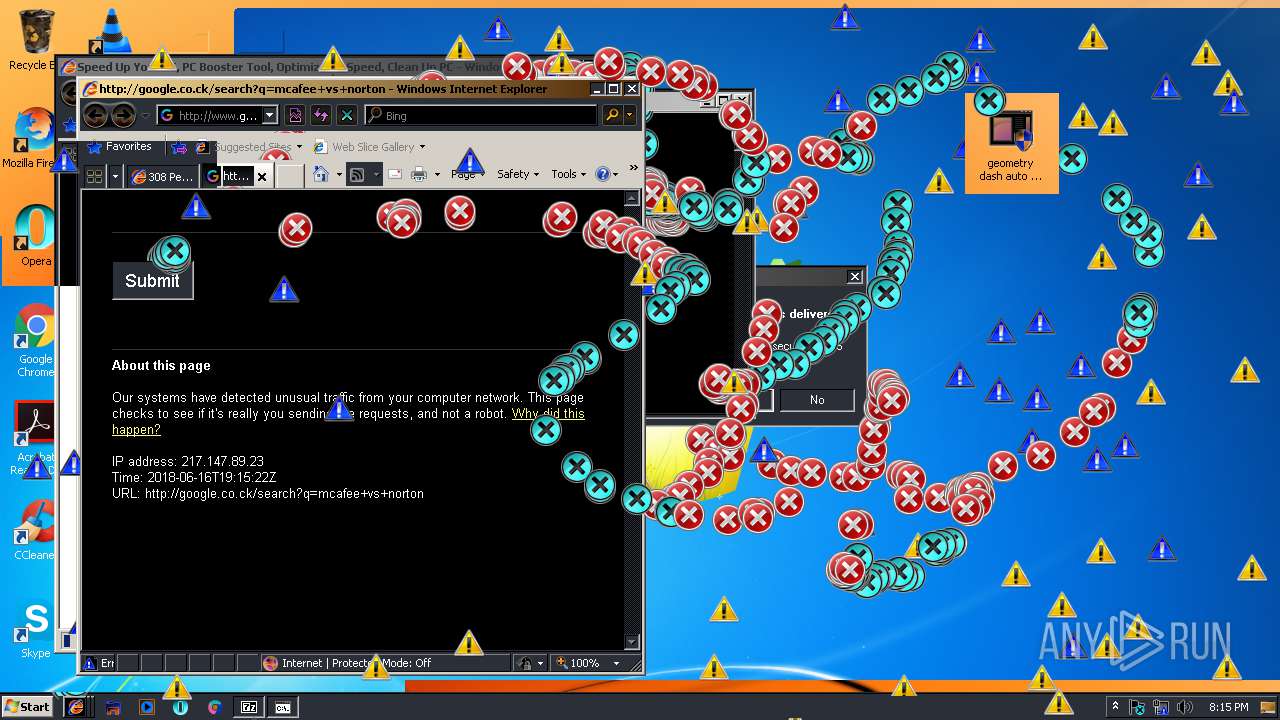
Task: Click the Read Mail envelope icon
Action: pos(395,174)
